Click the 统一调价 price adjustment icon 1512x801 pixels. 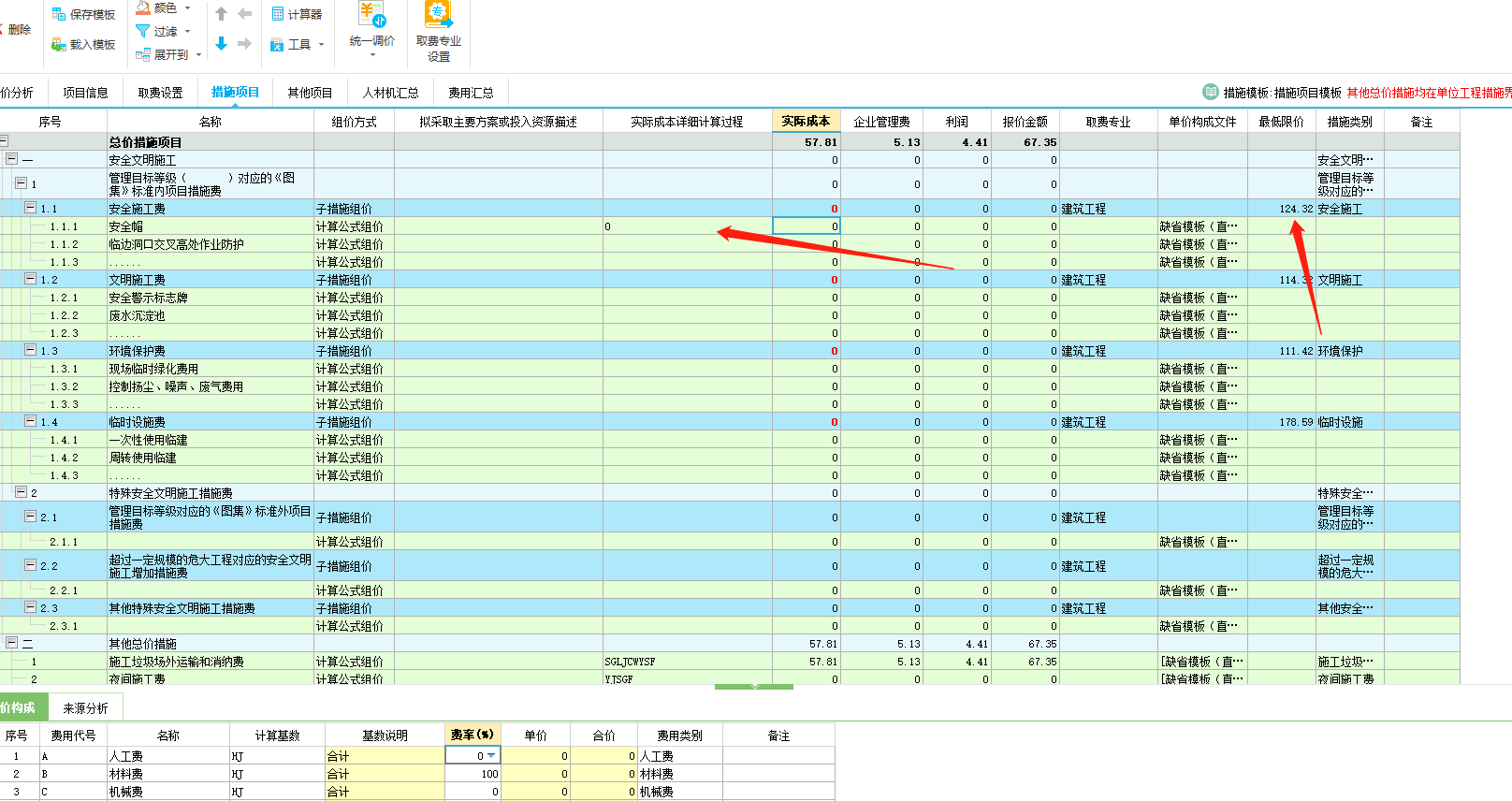(x=372, y=15)
